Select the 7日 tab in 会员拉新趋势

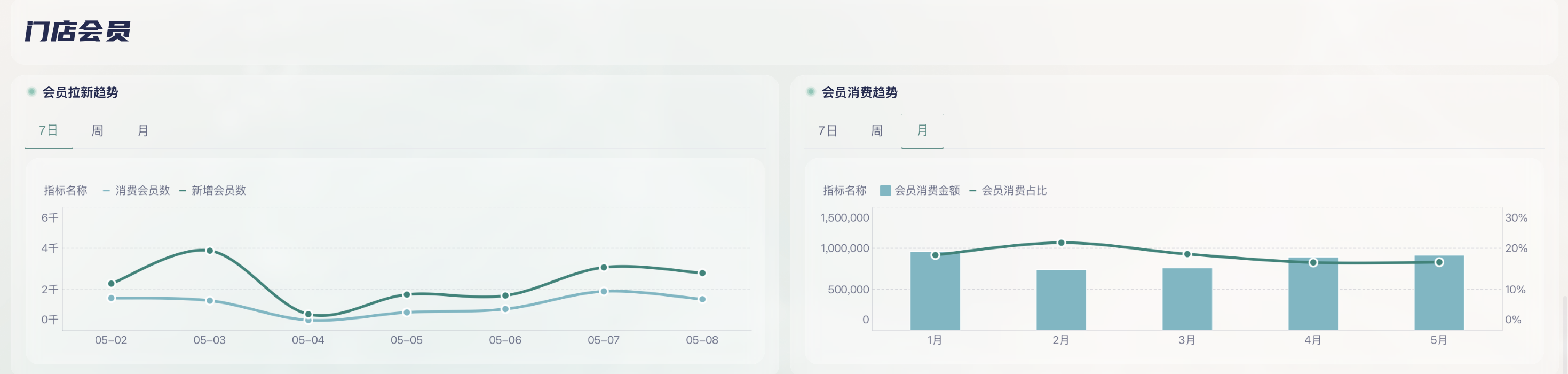click(48, 130)
